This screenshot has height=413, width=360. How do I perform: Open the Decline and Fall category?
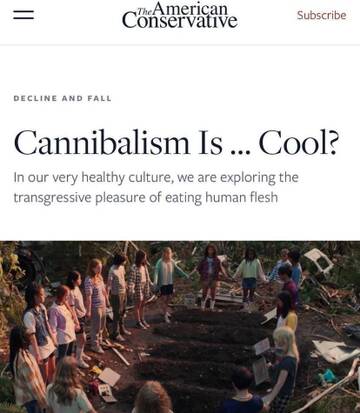[x=62, y=99]
